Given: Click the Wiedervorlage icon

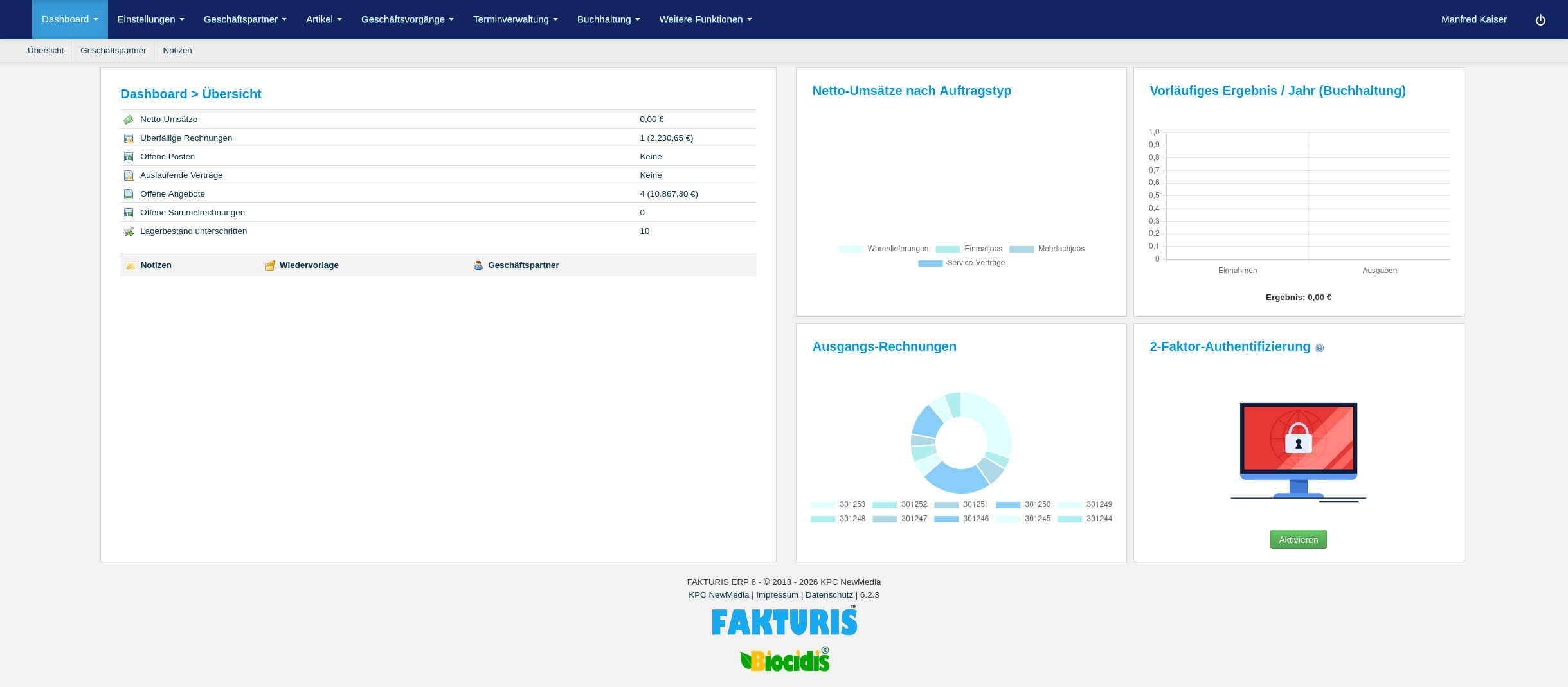Looking at the screenshot, I should (x=270, y=265).
